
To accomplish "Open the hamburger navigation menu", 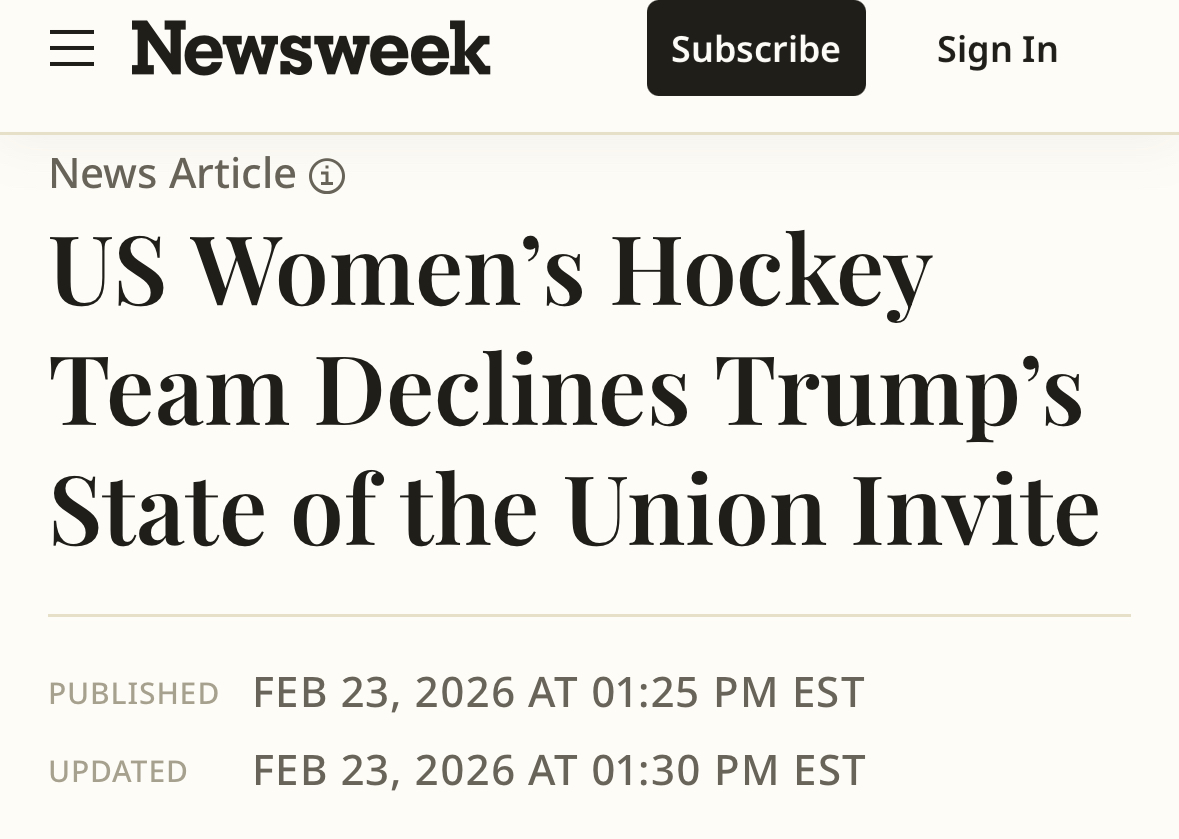I will [72, 48].
